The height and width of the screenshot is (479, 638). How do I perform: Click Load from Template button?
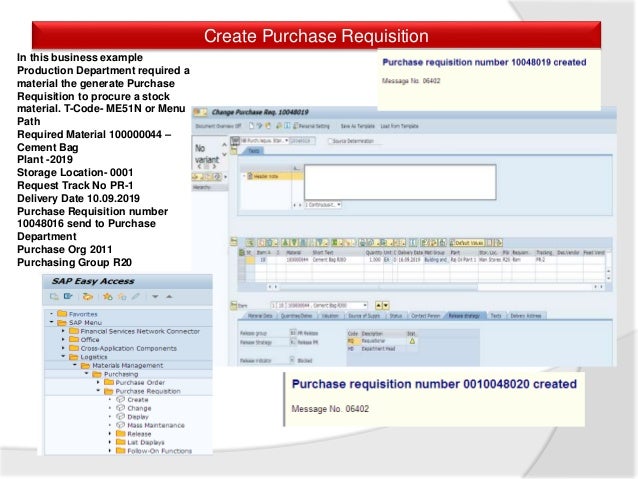click(399, 126)
